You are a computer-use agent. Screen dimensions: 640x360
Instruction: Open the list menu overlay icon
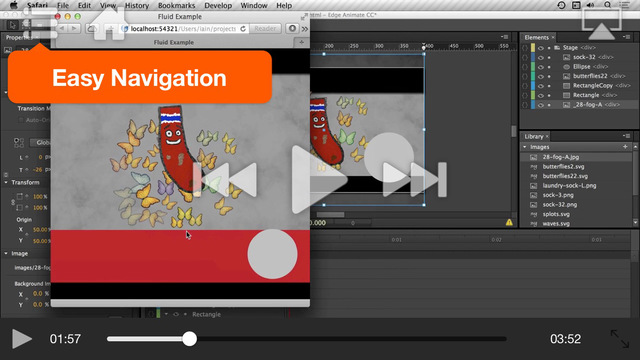(40, 24)
